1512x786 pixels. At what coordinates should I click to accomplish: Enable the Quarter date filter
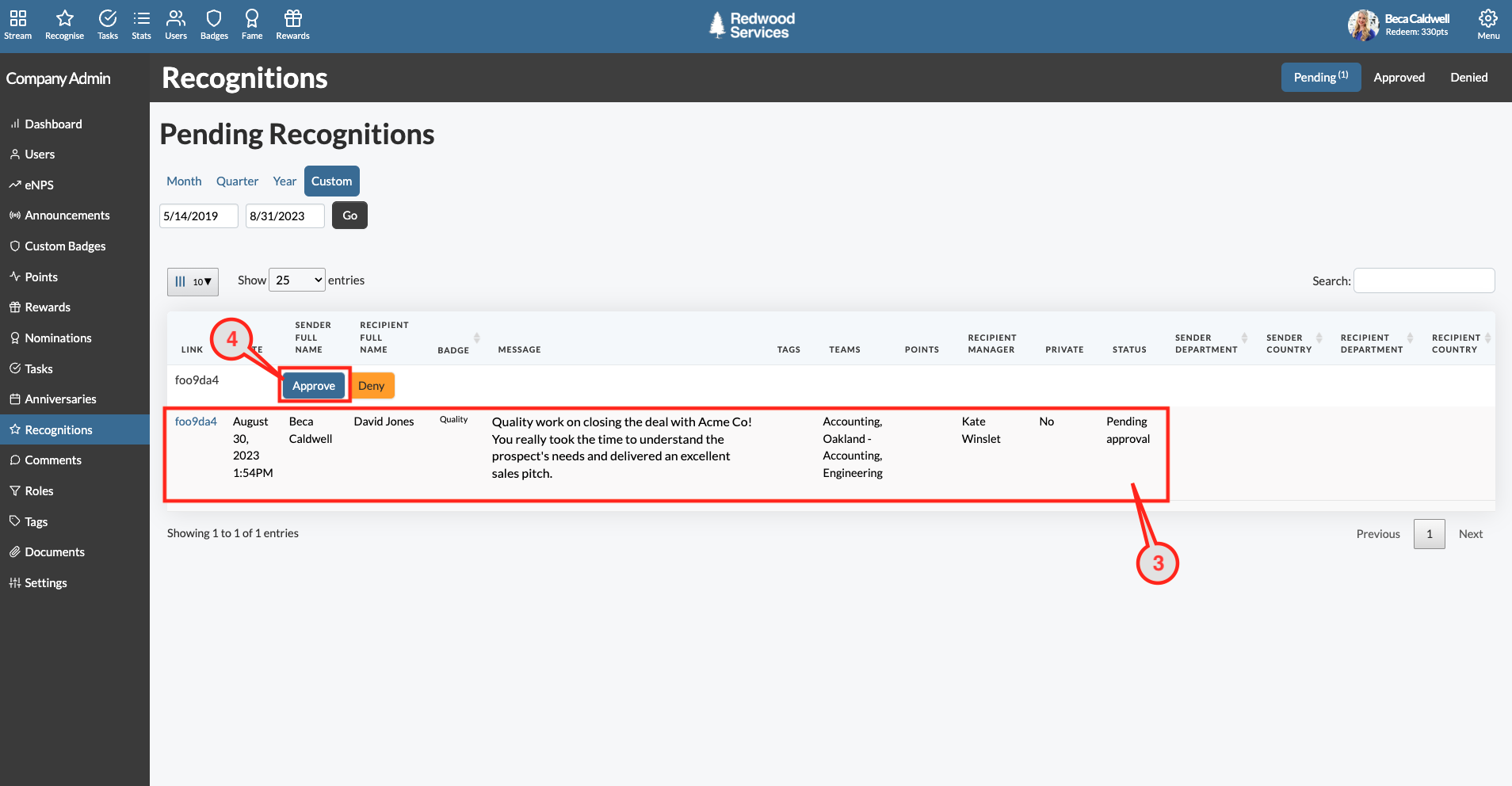[x=236, y=181]
